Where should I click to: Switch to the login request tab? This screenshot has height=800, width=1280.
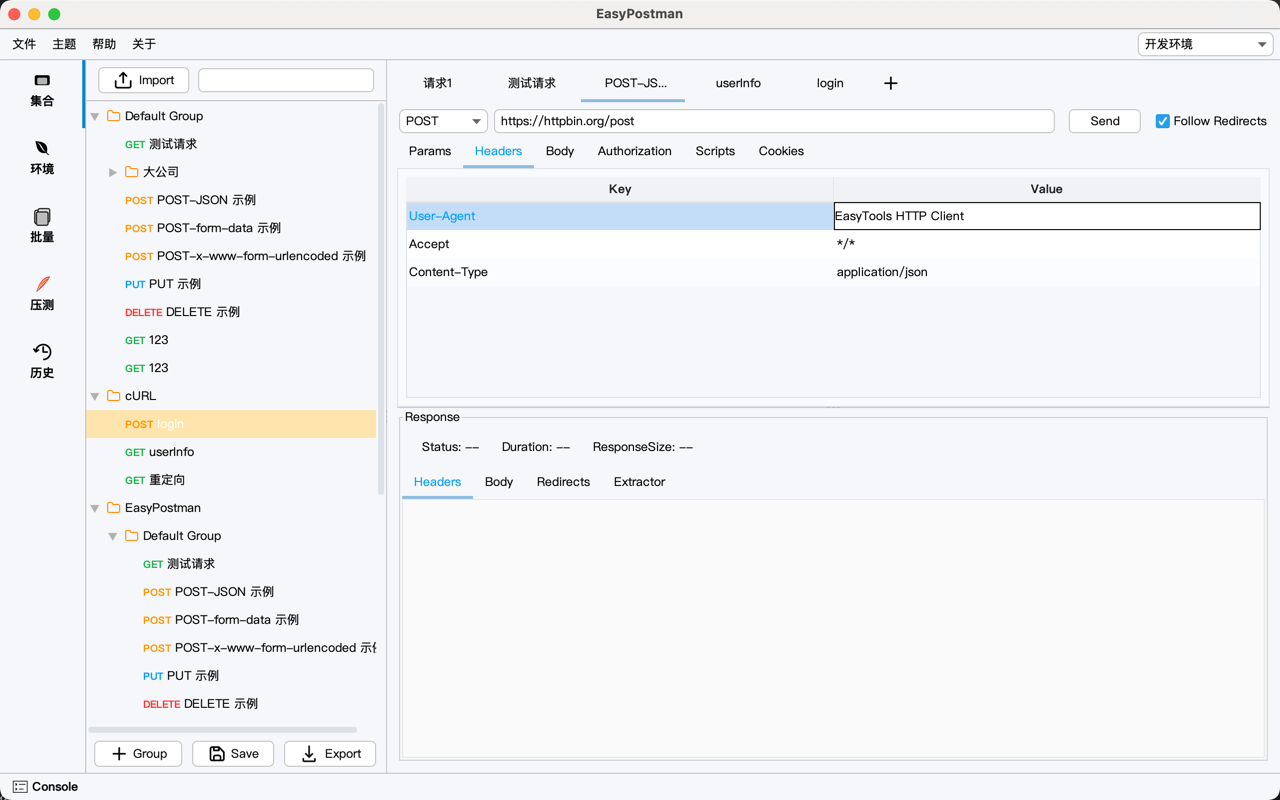(x=830, y=83)
